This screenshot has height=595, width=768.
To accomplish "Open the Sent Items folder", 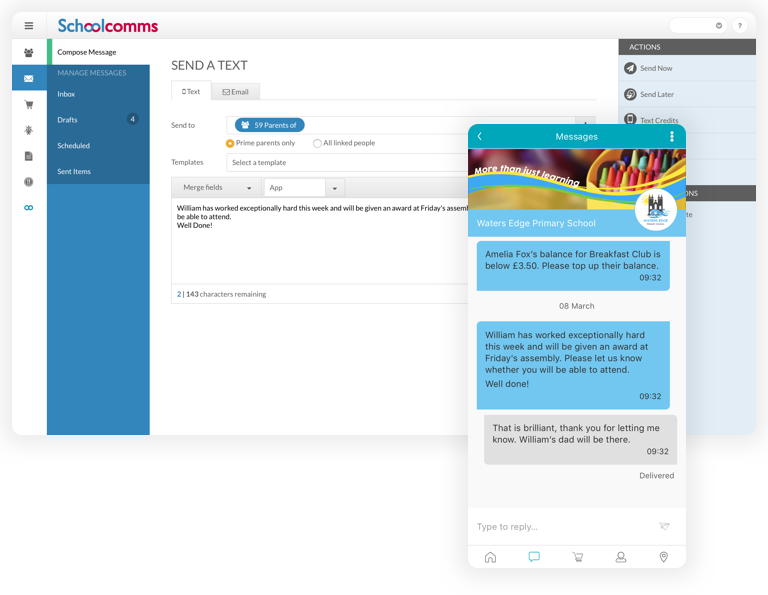I will (x=74, y=171).
